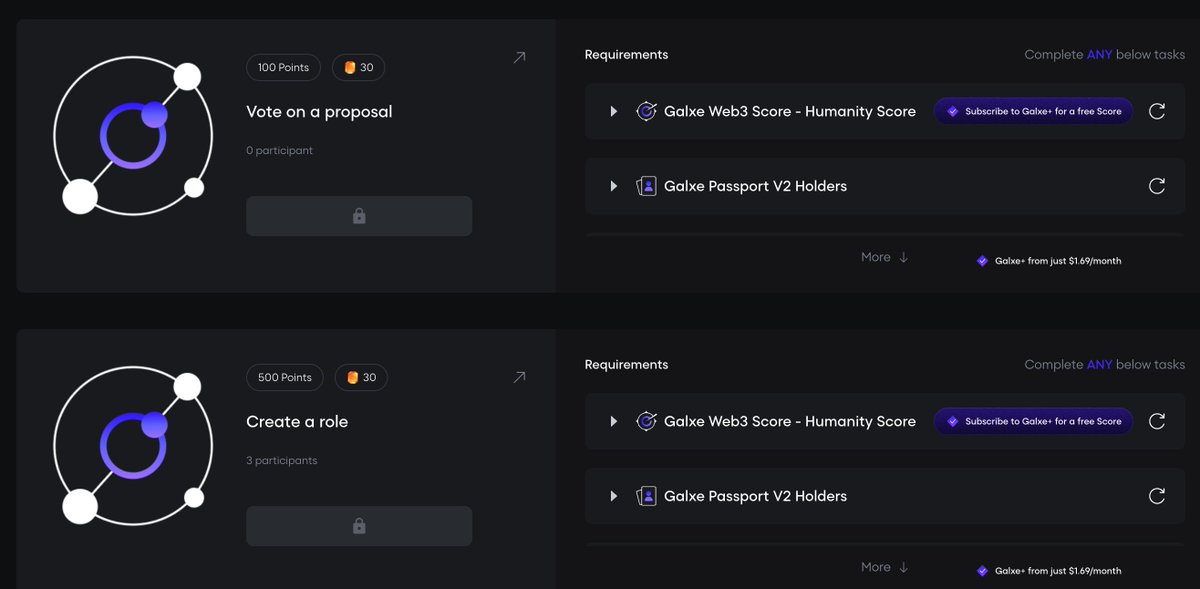Screen dimensions: 1200x589
Task: Show More requirements for Create a role
Action: click(885, 567)
